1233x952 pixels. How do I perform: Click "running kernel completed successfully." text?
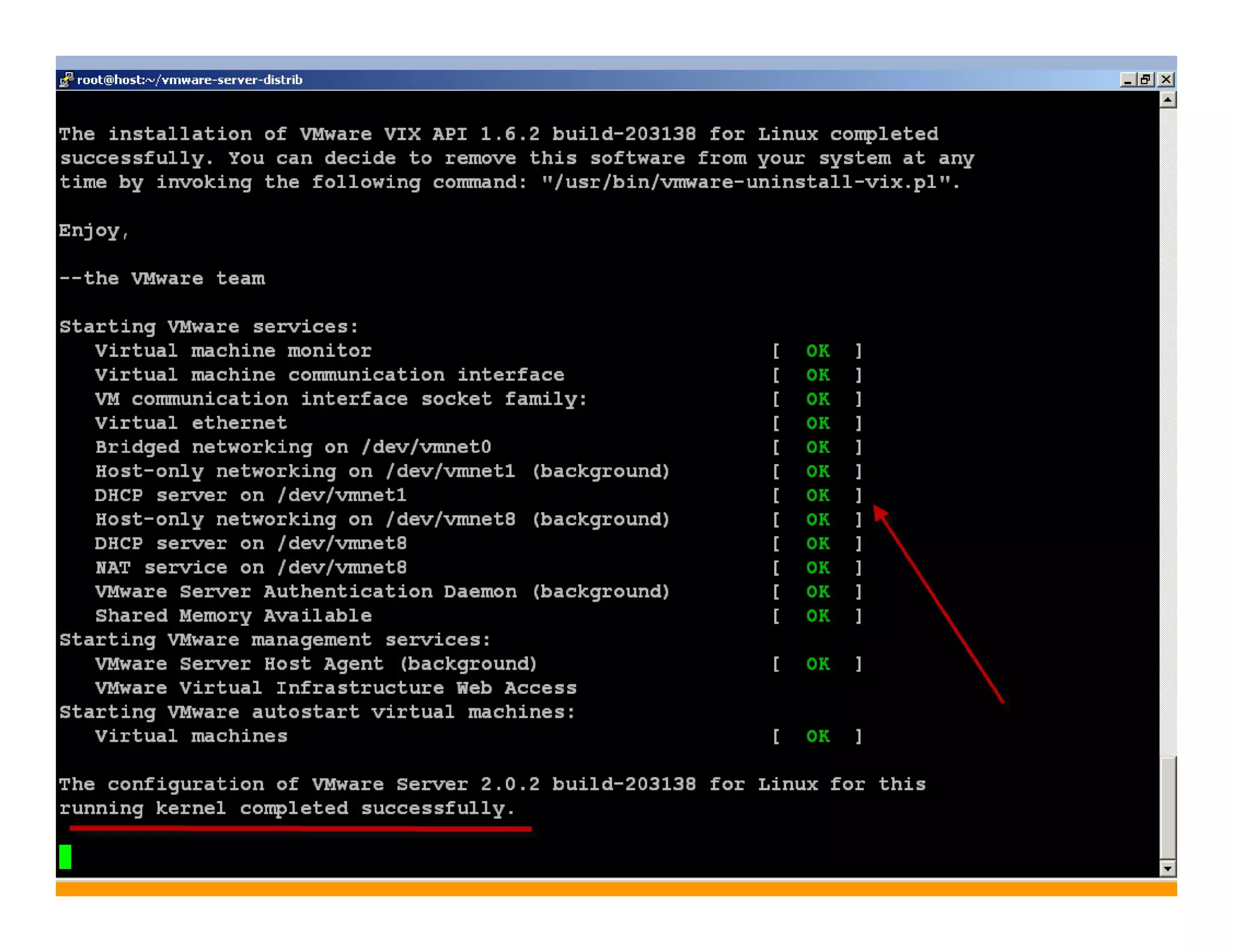pos(287,808)
